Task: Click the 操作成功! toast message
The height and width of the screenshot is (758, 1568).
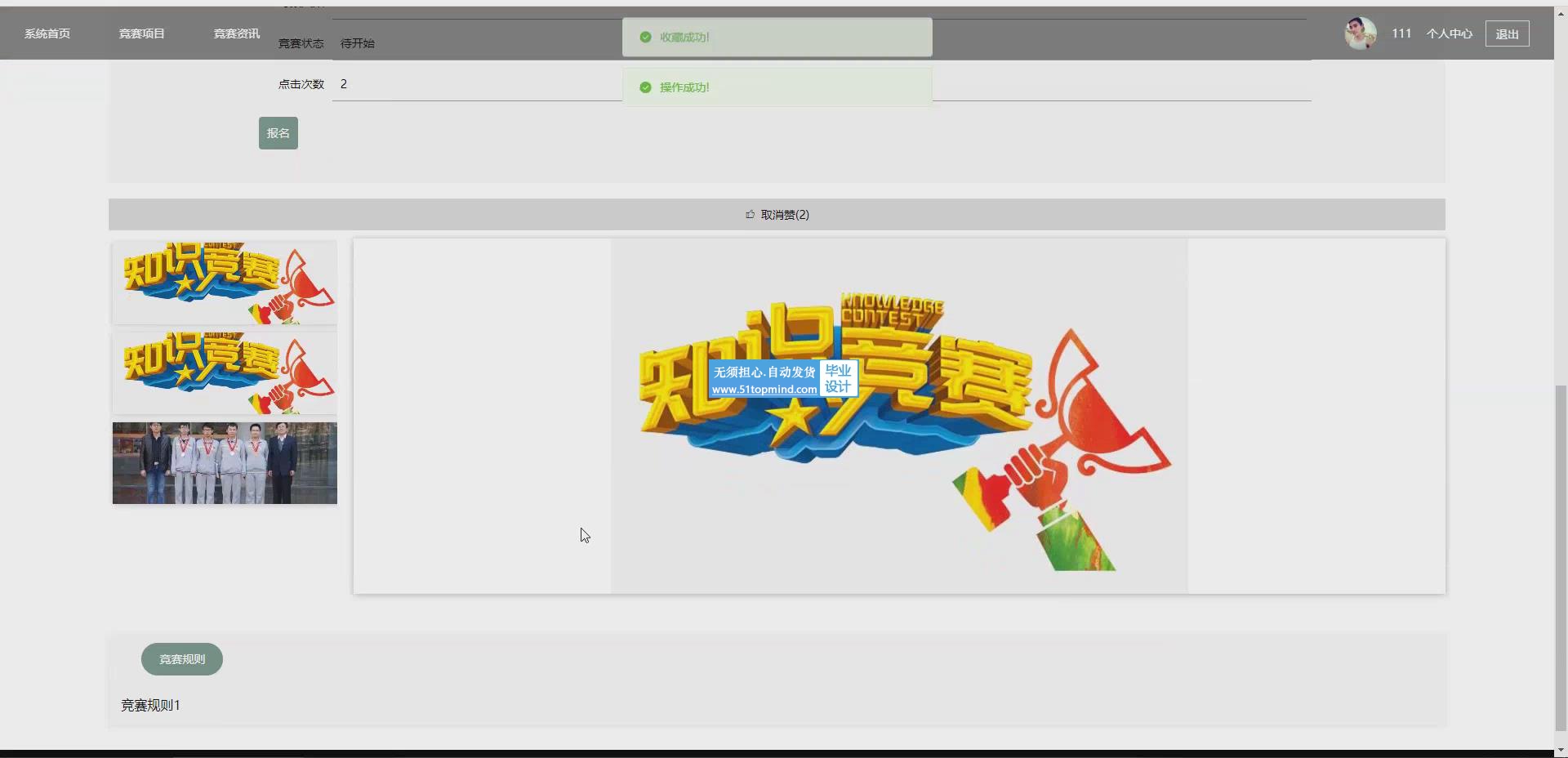Action: tap(777, 87)
